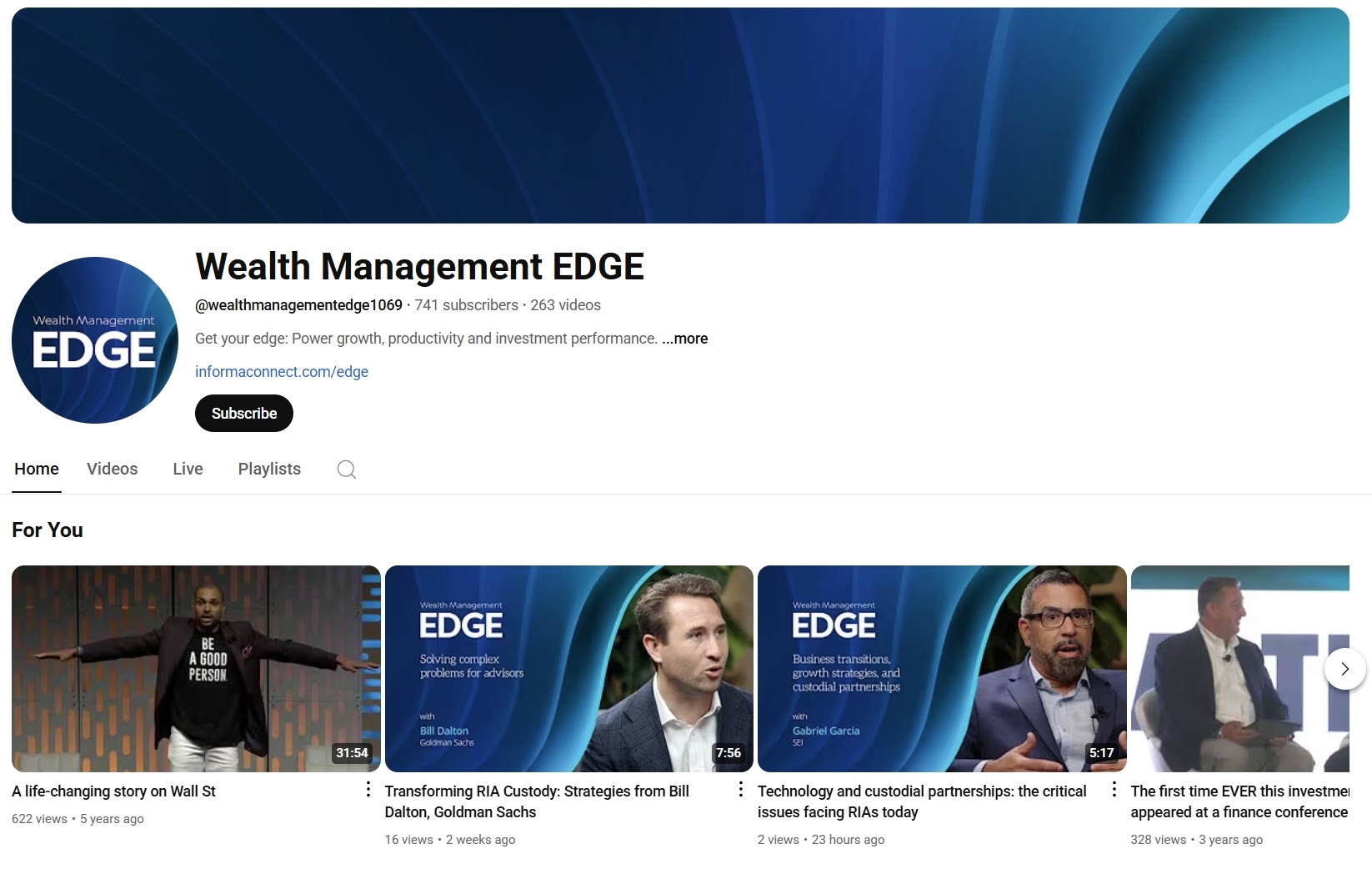This screenshot has height=869, width=1372.
Task: Visit the informaconnect.com/edge link
Action: pos(281,372)
